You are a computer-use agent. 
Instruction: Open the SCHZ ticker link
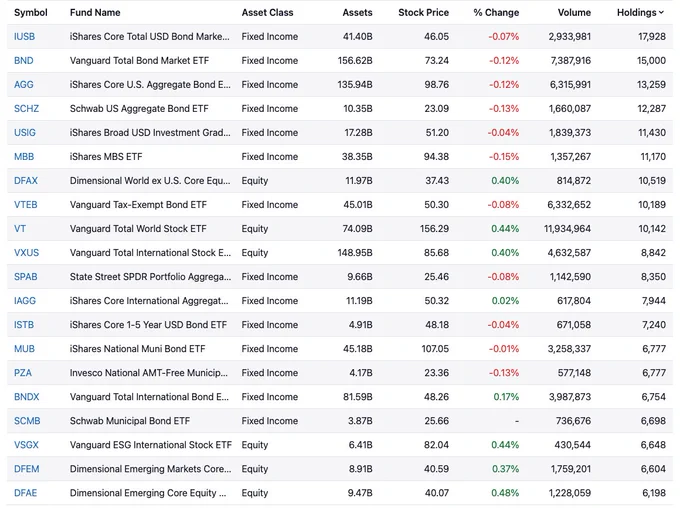pos(26,108)
